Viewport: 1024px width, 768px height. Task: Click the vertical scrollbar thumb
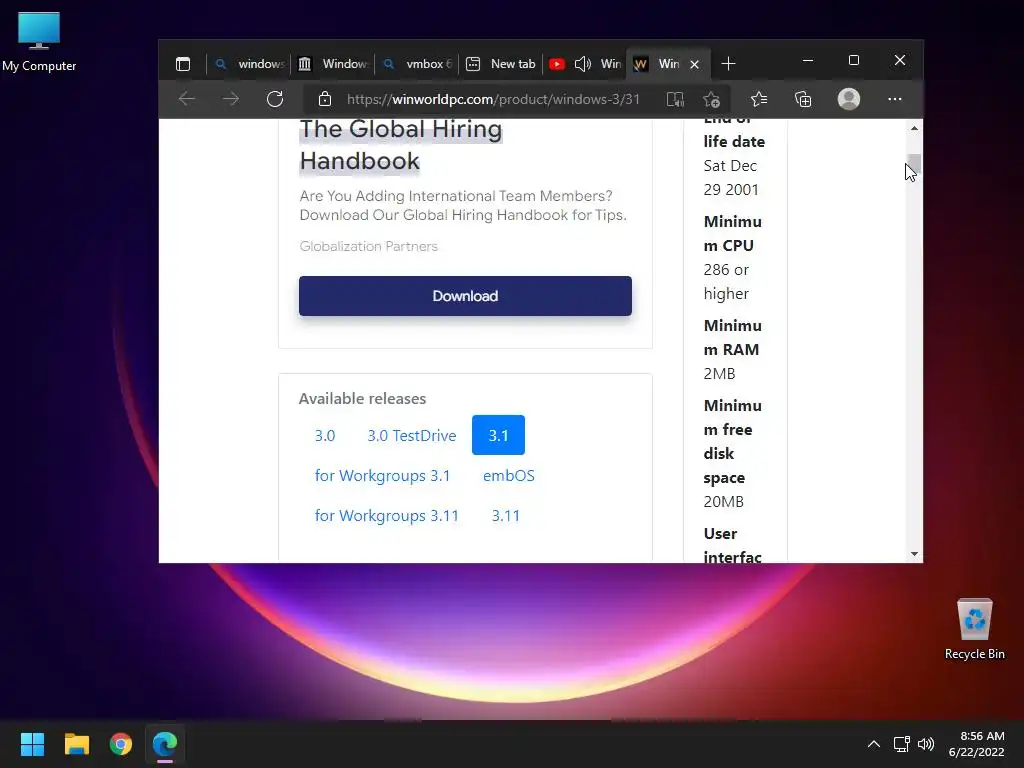pos(914,164)
